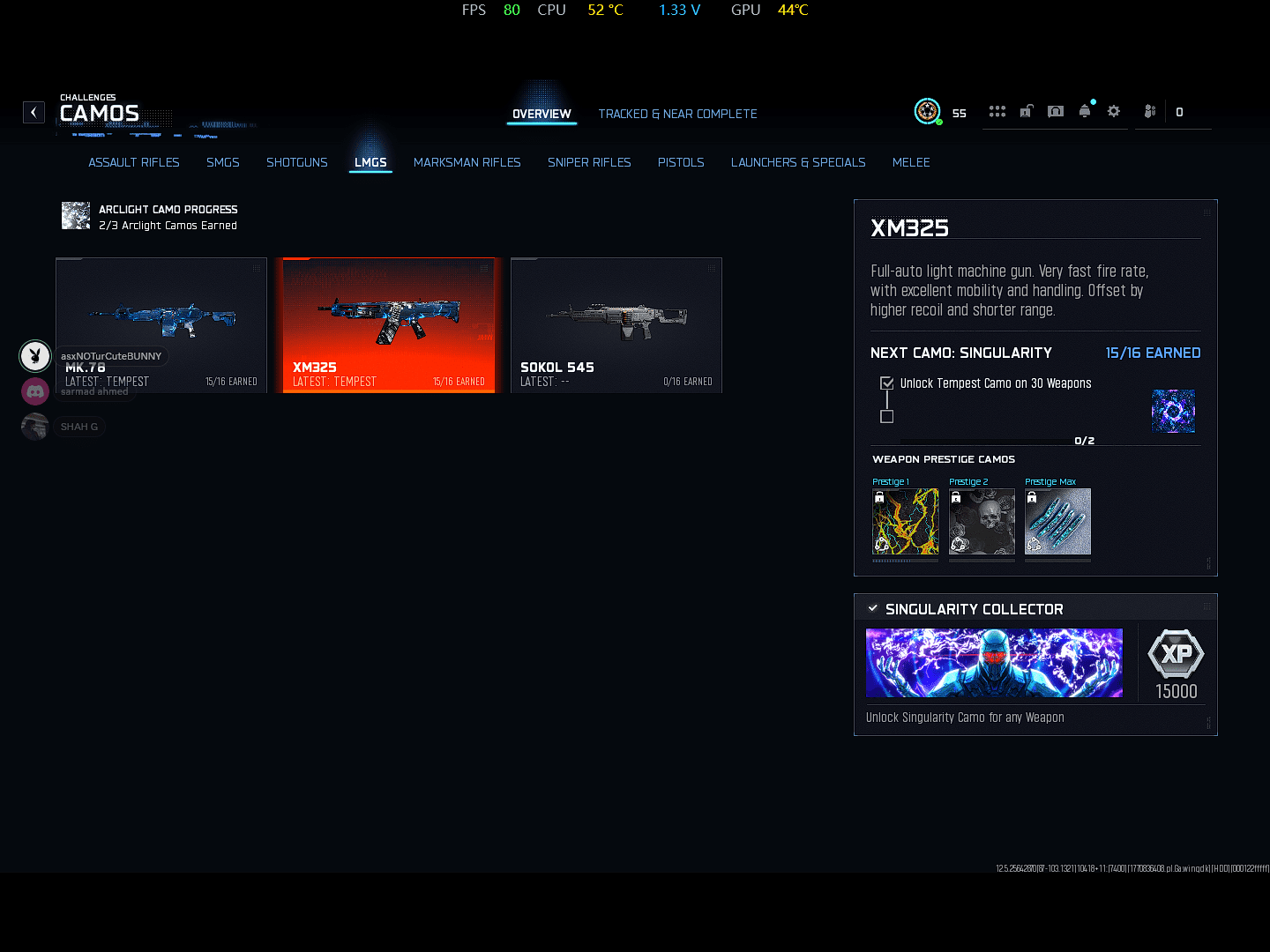Select the Prestige 2 skull camo thumbnail

982,522
